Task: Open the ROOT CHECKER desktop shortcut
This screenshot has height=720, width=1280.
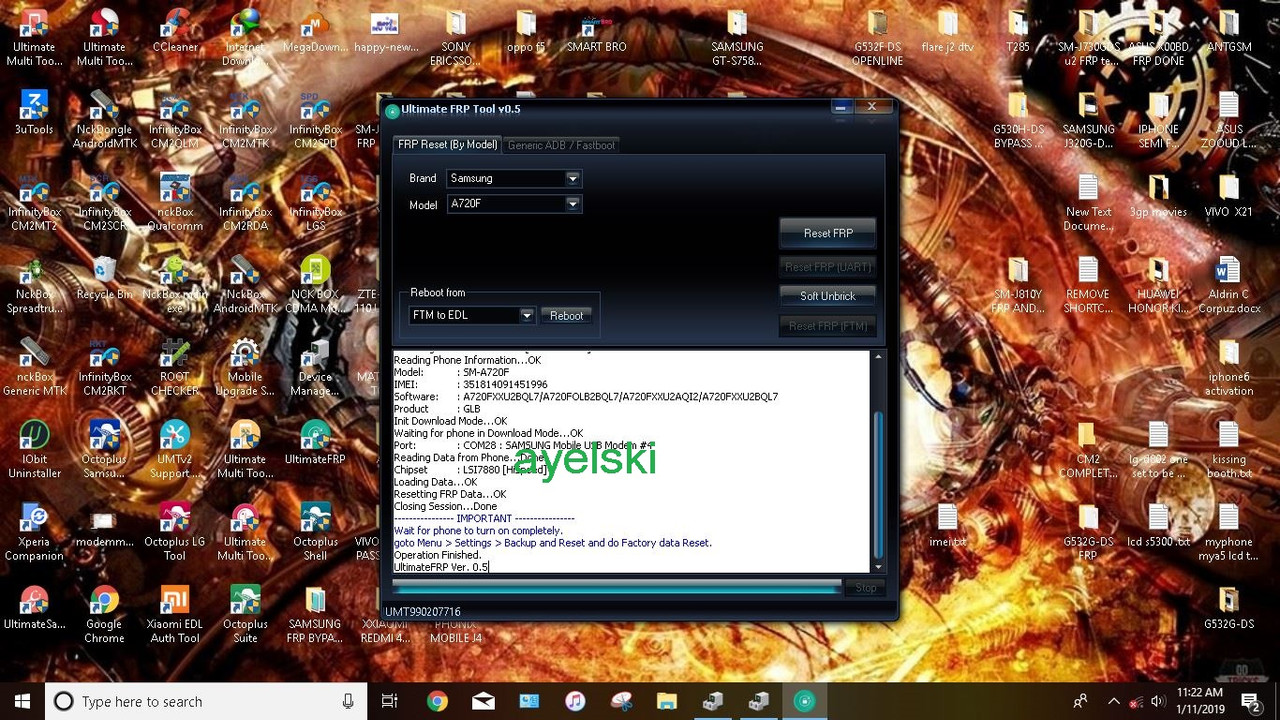Action: 175,368
